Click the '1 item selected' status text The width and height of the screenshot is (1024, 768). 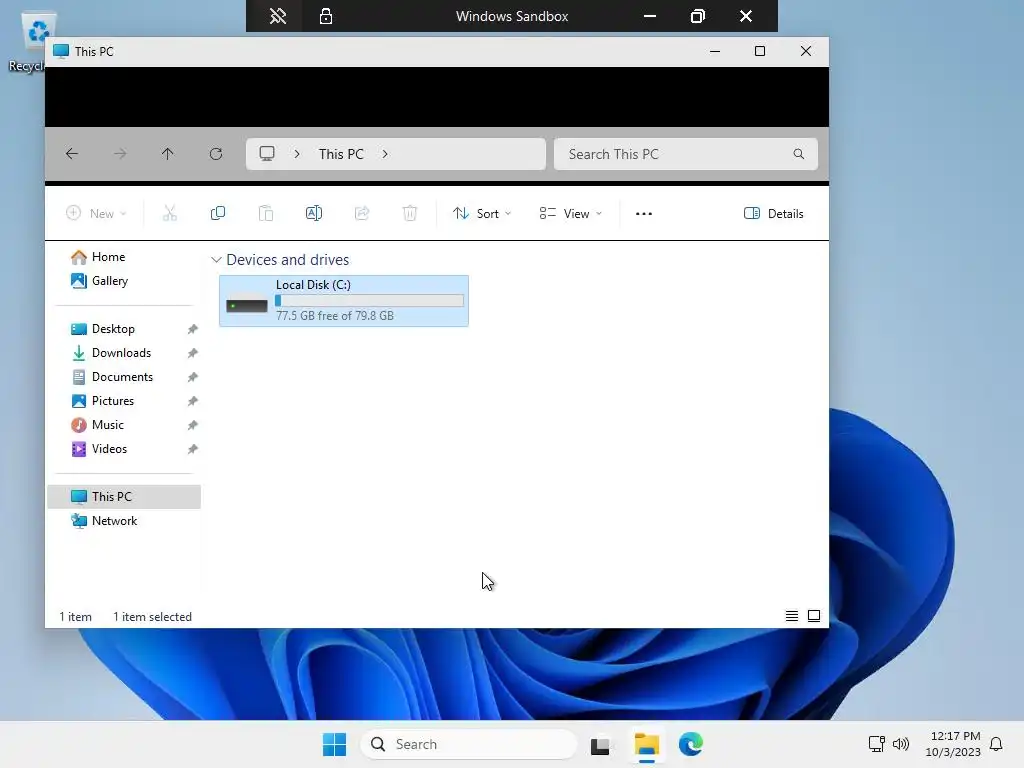(x=152, y=616)
